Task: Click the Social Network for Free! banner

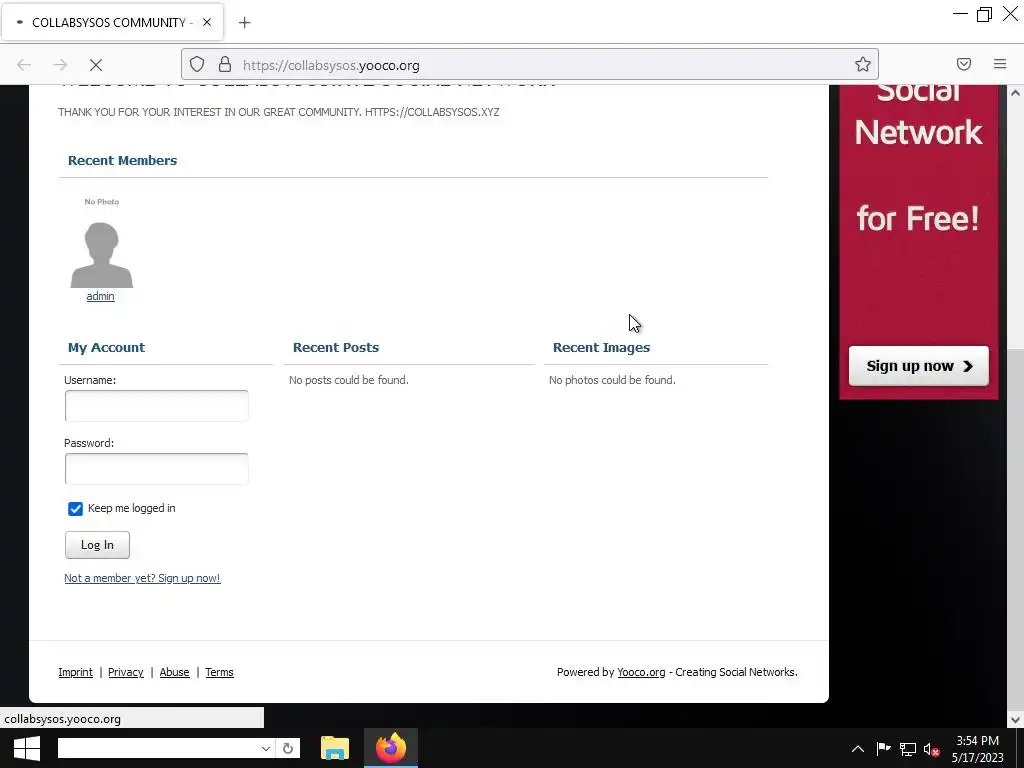Action: [919, 242]
